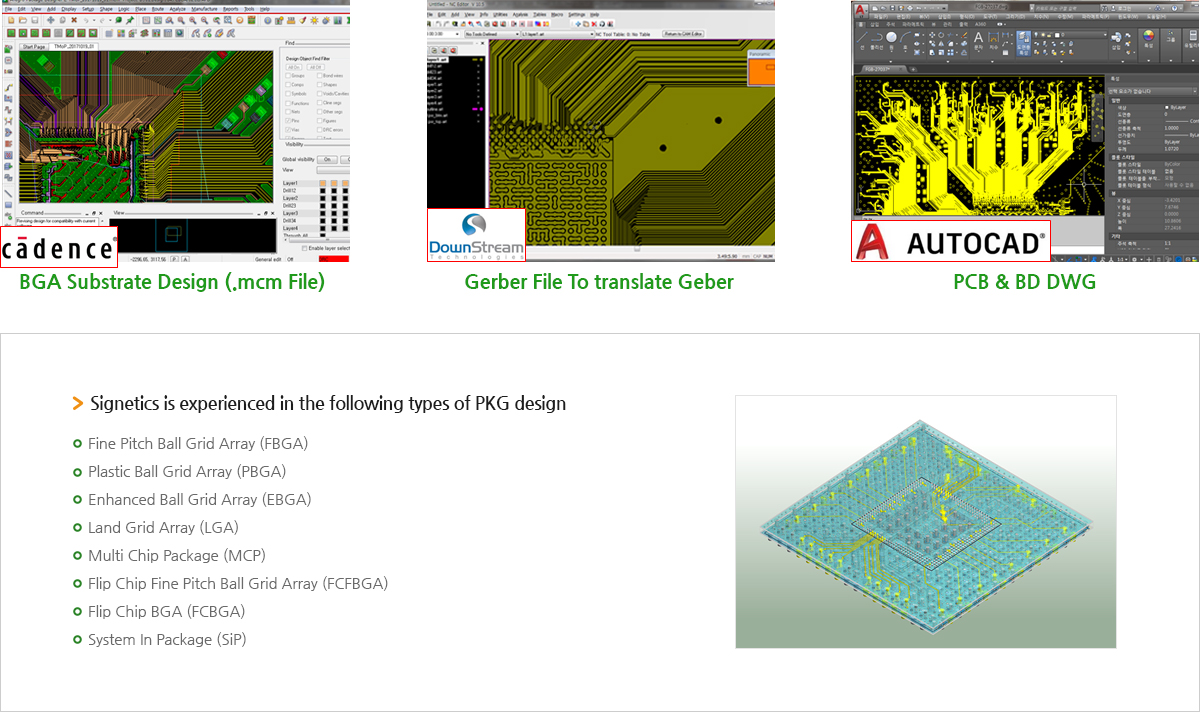This screenshot has width=1200, height=712.
Task: Click the Open folder icon in Cadence toolbar
Action: (x=22, y=20)
